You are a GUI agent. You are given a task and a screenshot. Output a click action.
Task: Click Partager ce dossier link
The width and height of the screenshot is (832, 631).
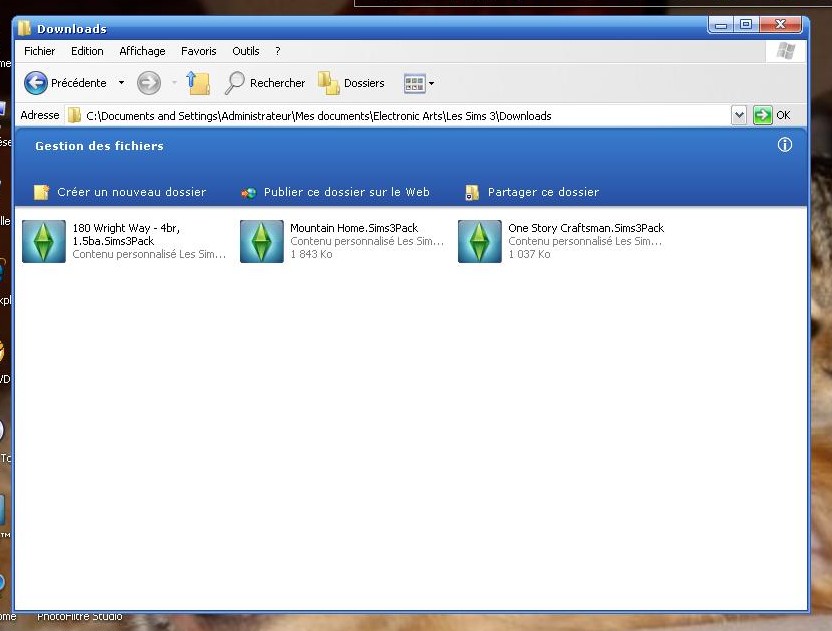543,192
